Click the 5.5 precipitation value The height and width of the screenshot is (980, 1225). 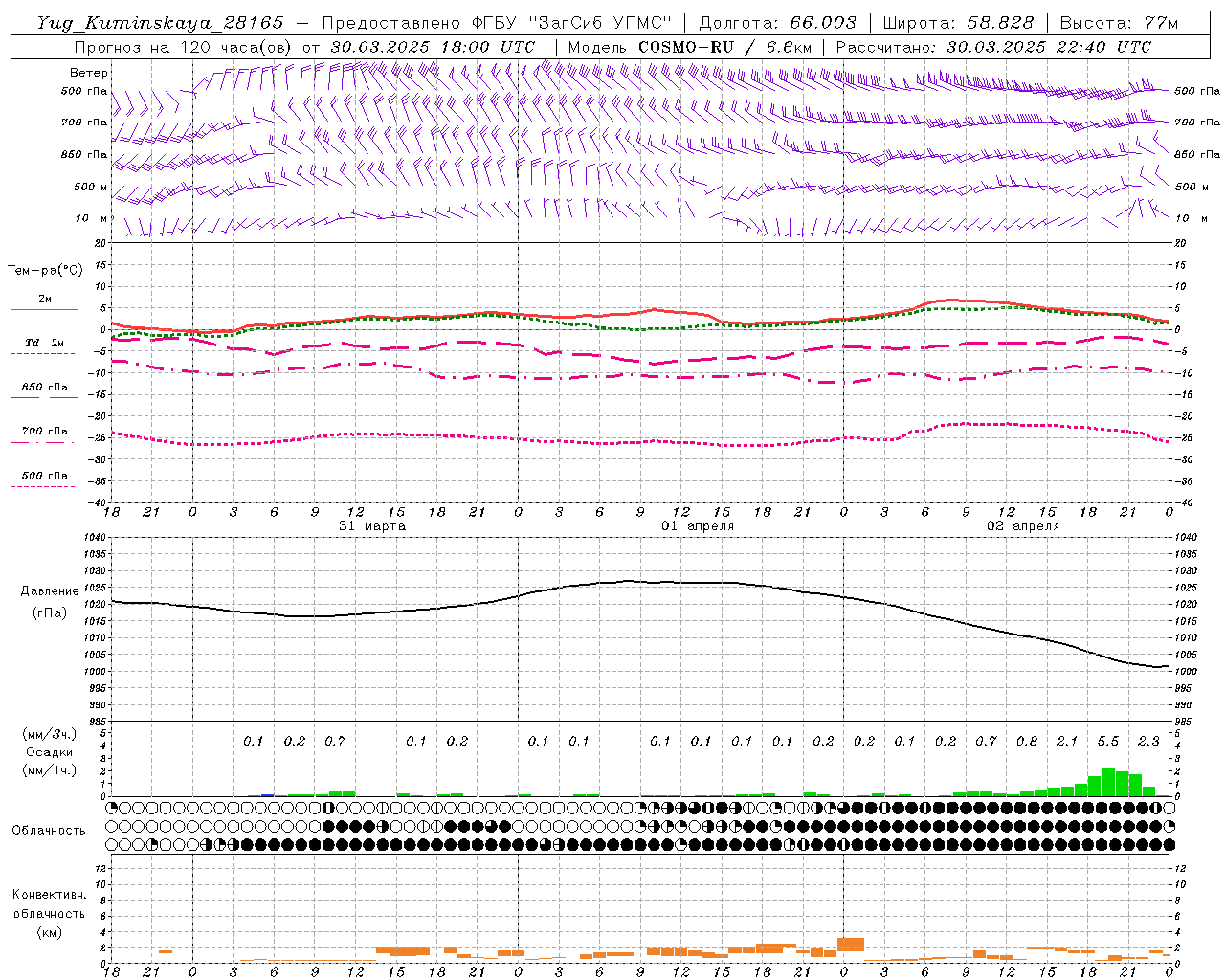pyautogui.click(x=1108, y=742)
